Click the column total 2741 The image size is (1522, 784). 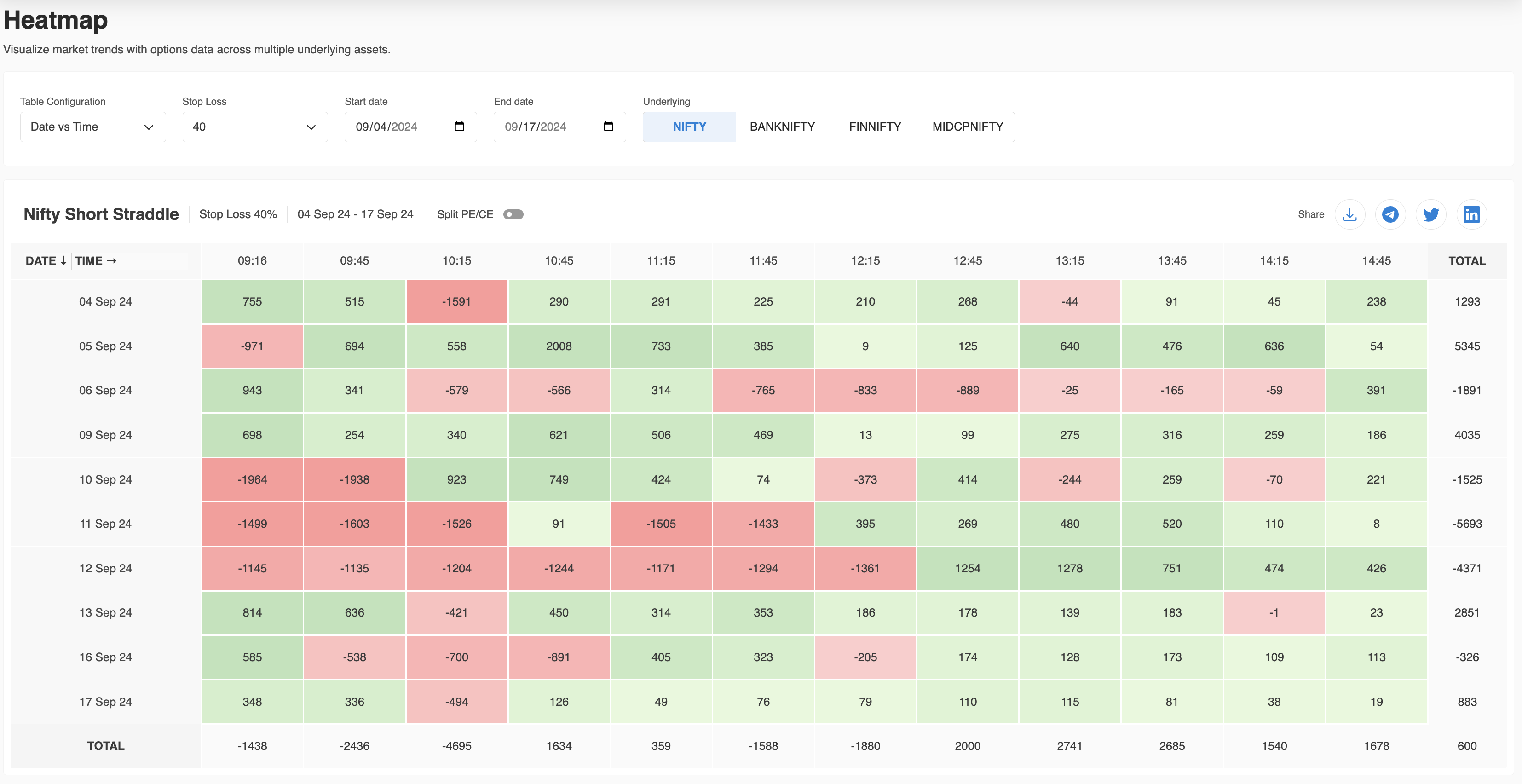coord(1070,746)
